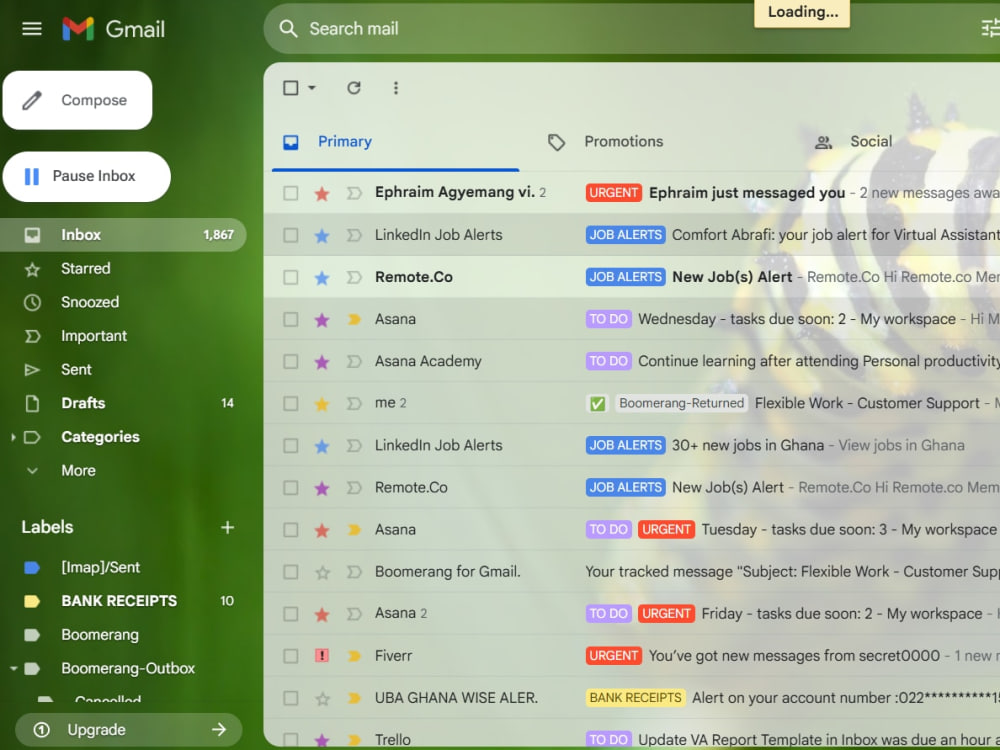1000x750 pixels.
Task: Create a new label with plus icon
Action: point(227,527)
